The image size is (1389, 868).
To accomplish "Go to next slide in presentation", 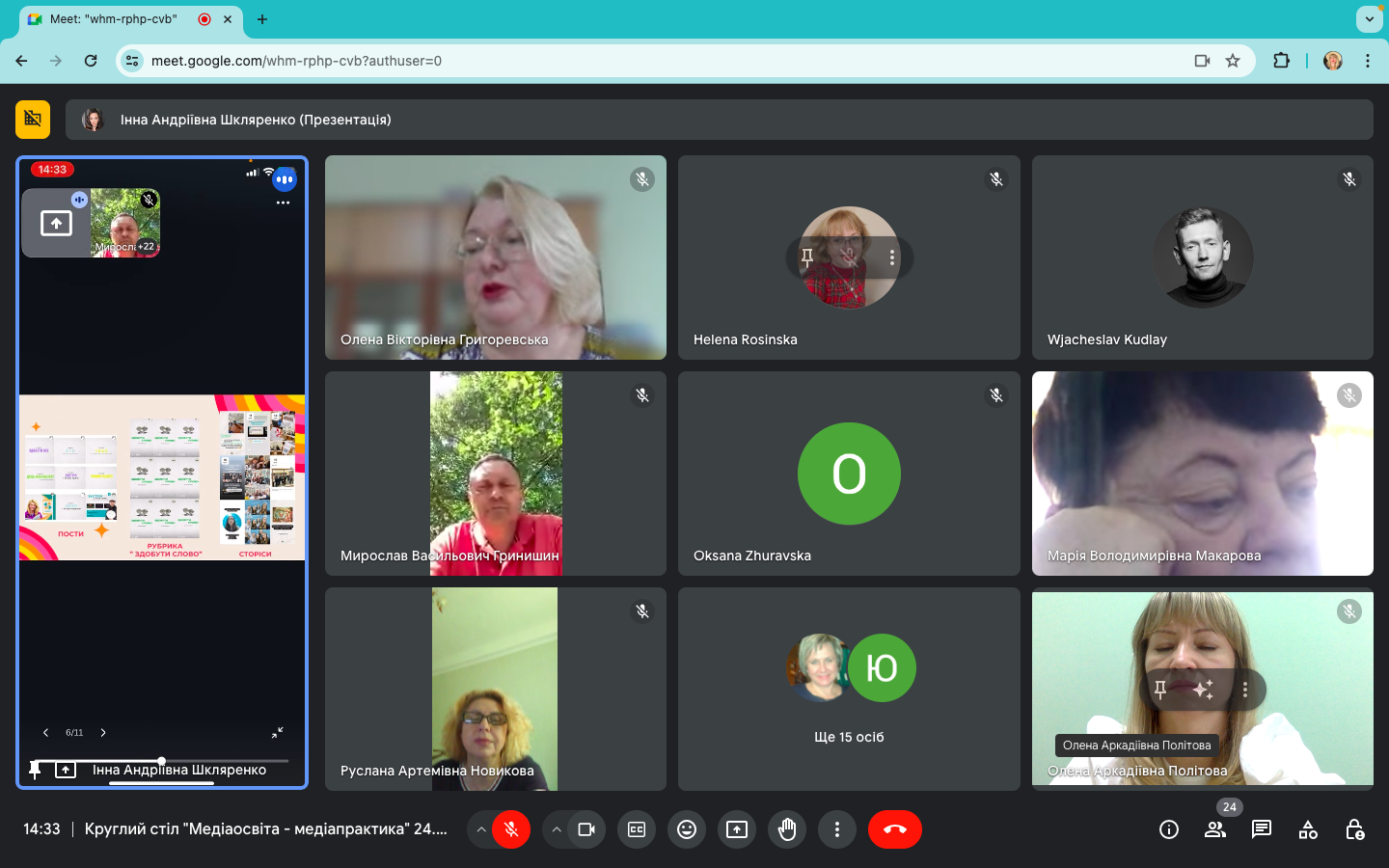I will tap(103, 733).
